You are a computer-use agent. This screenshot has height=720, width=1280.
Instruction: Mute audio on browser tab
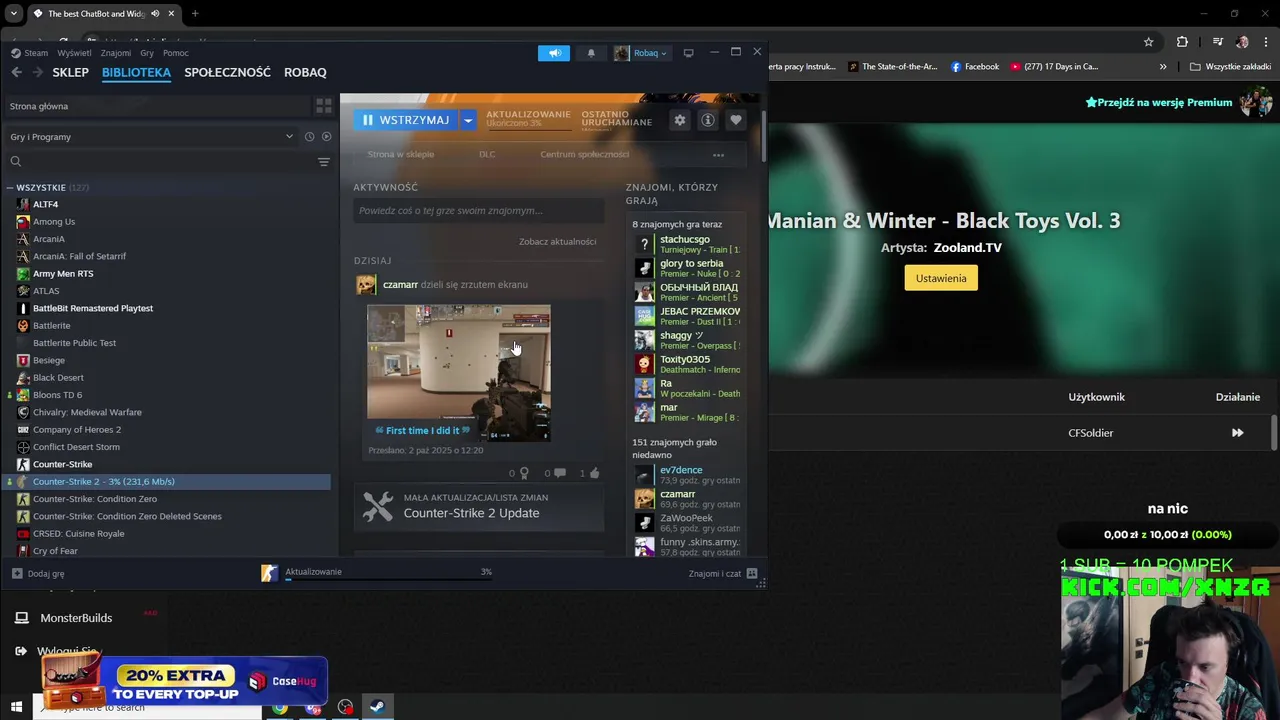[x=155, y=14]
